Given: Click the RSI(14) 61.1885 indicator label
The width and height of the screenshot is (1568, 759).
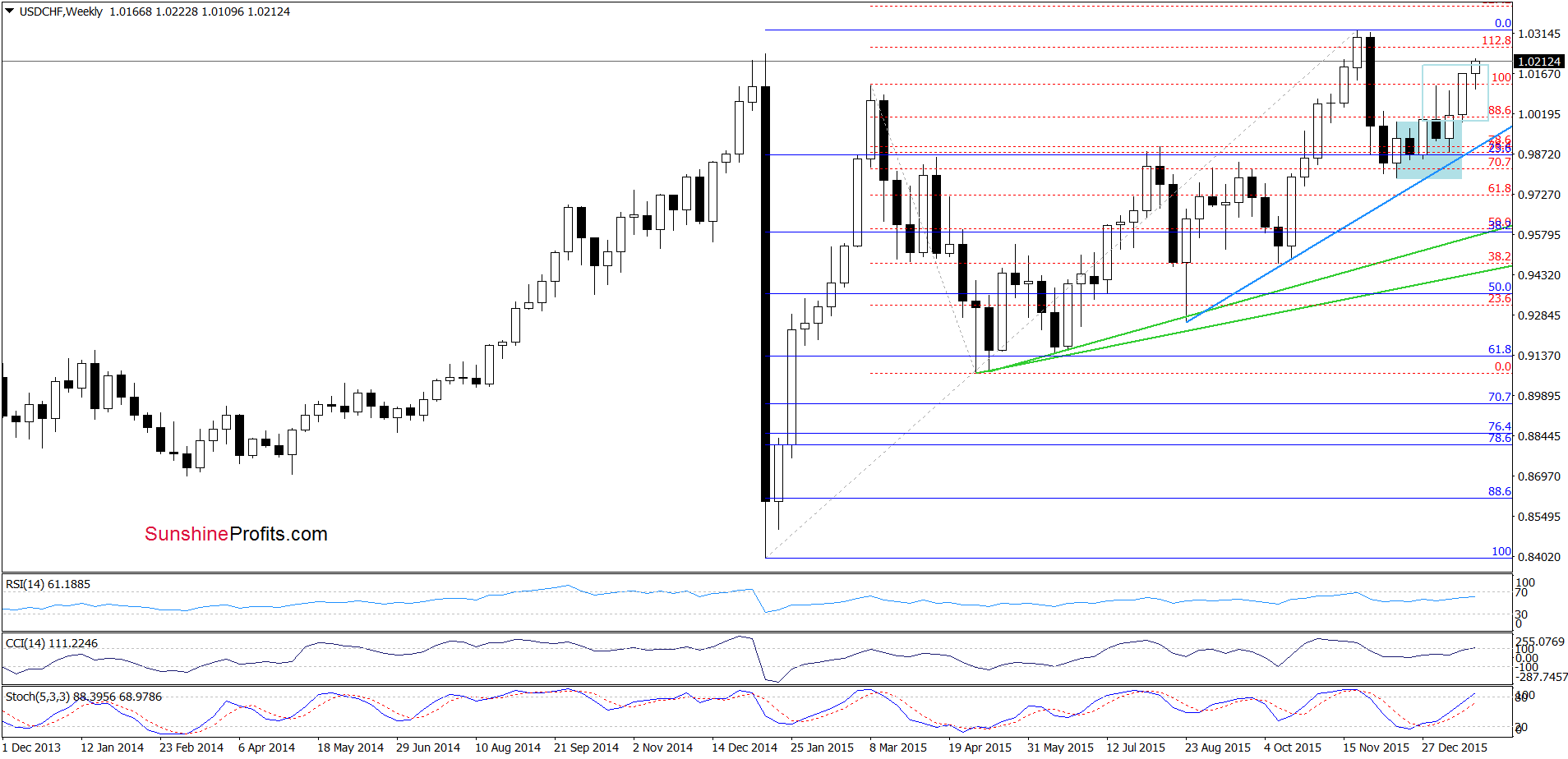Looking at the screenshot, I should point(48,584).
